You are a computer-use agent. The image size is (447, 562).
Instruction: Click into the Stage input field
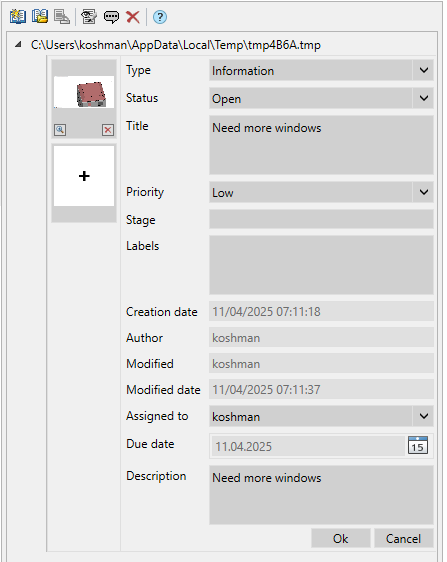[x=321, y=219]
